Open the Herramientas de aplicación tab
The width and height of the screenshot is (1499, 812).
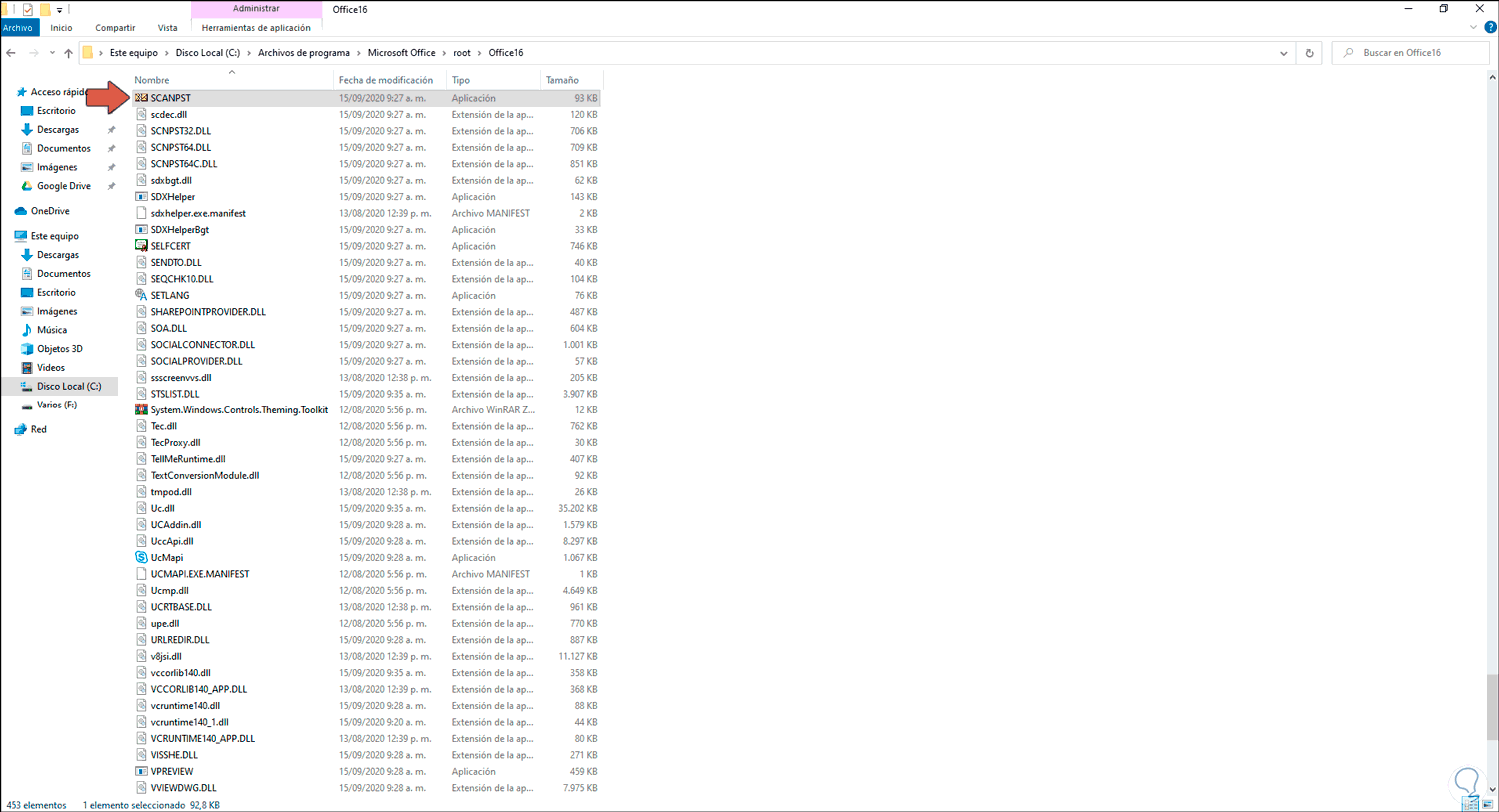tap(256, 28)
